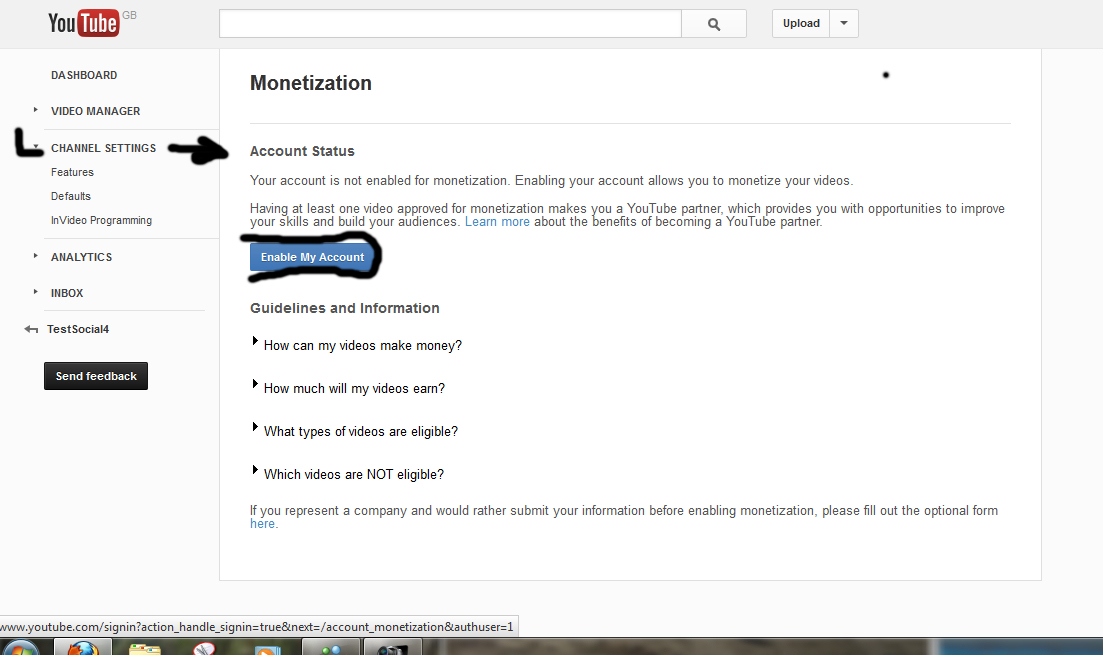Open the Dashboard section
This screenshot has height=655, width=1103.
tap(84, 75)
